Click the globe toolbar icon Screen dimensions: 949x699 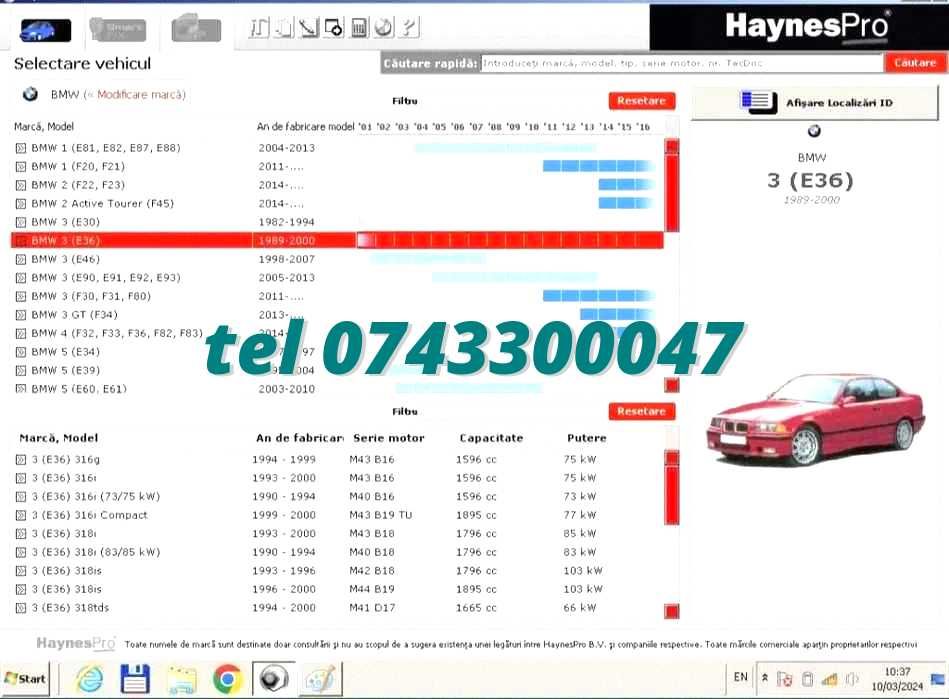tap(384, 28)
